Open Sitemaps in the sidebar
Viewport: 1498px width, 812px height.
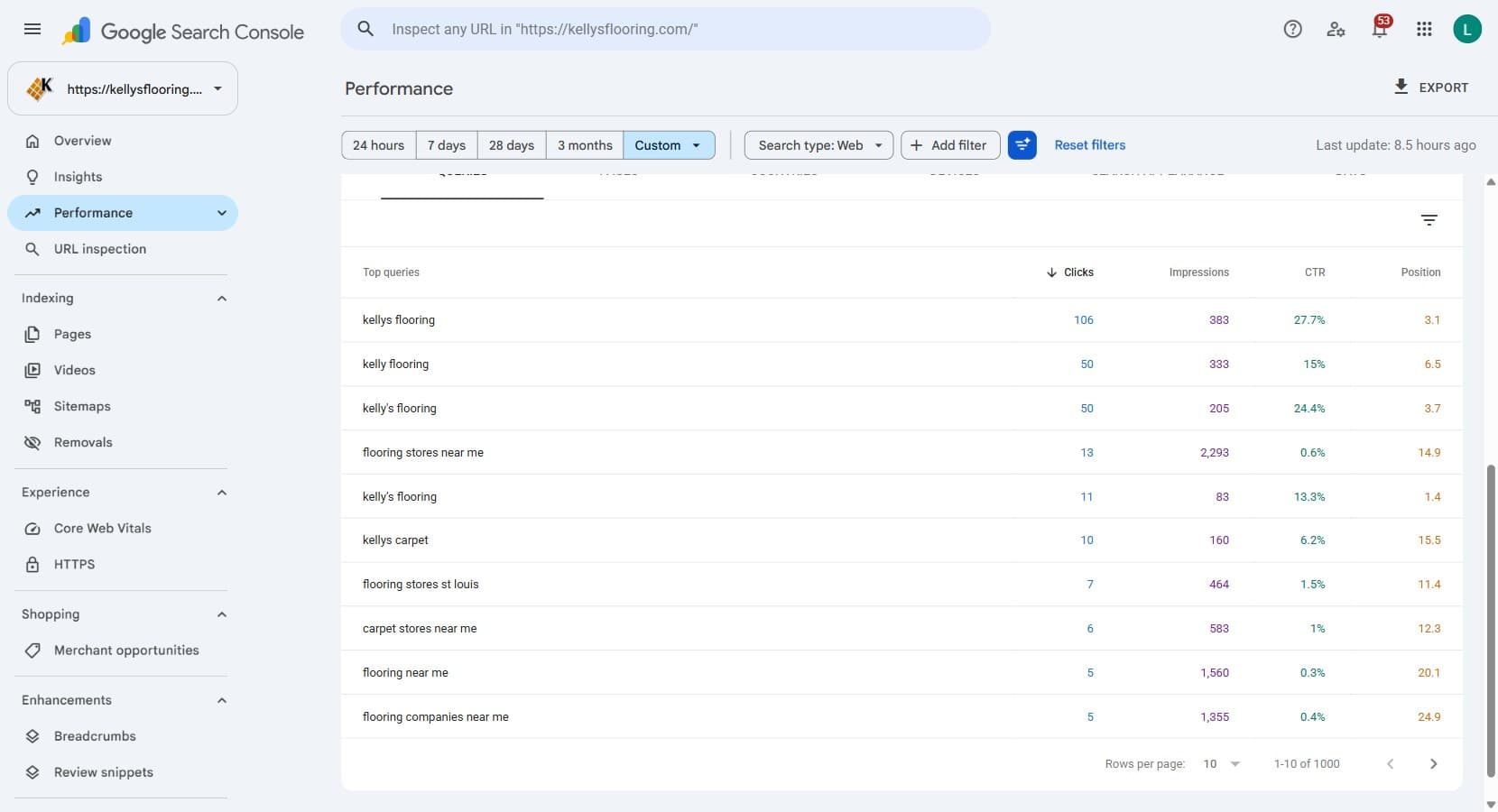point(123,406)
